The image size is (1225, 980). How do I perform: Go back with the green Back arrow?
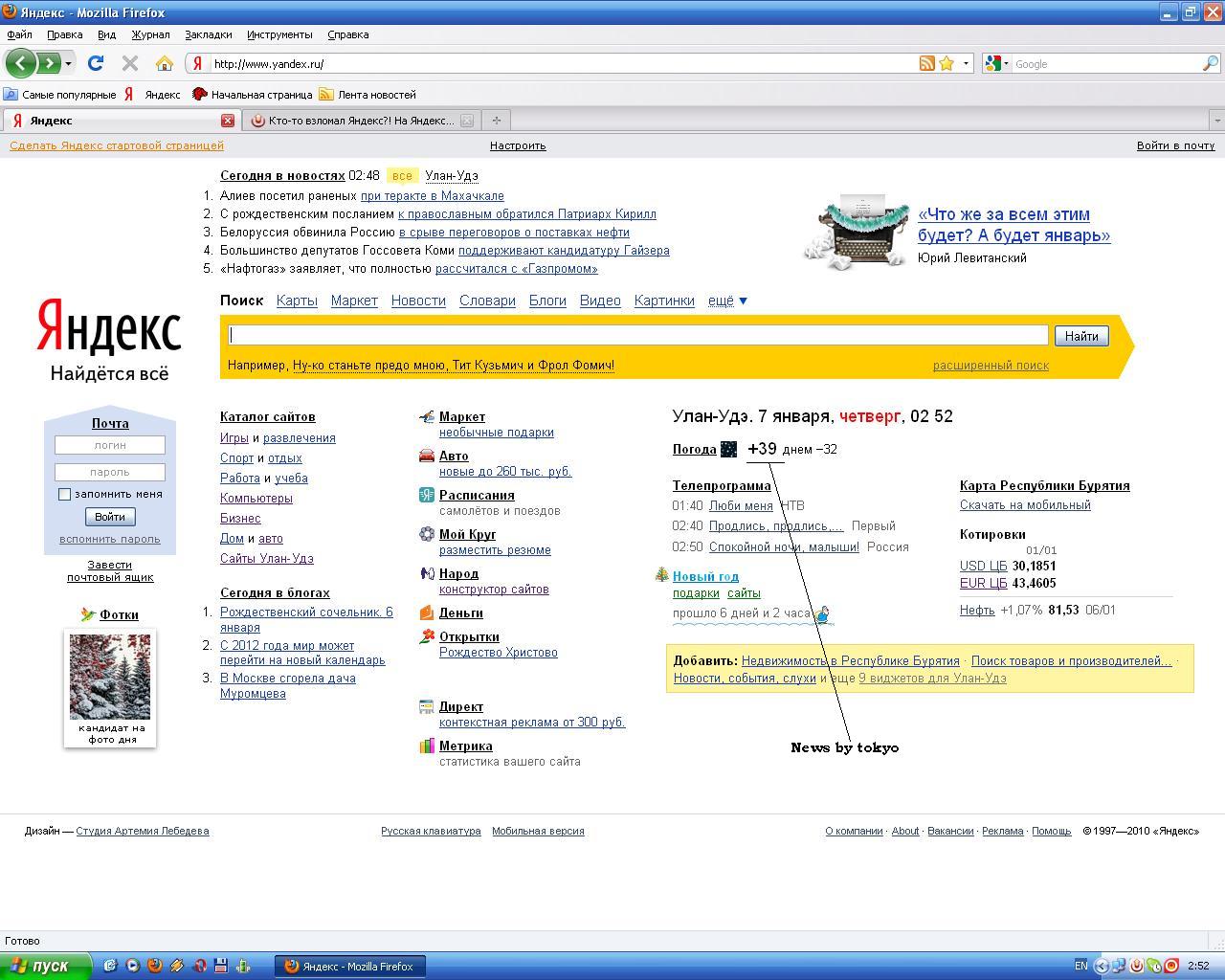(x=20, y=64)
